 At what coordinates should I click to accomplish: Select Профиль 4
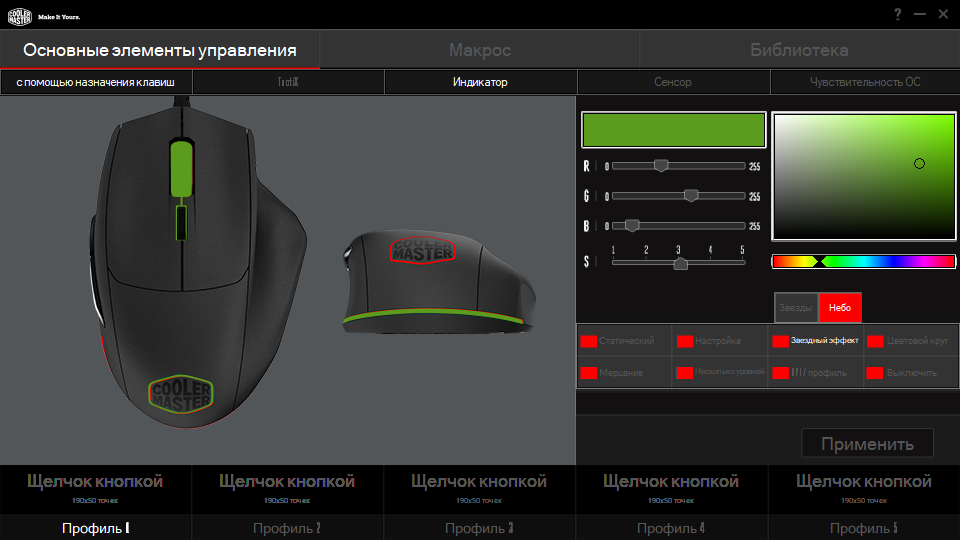671,528
